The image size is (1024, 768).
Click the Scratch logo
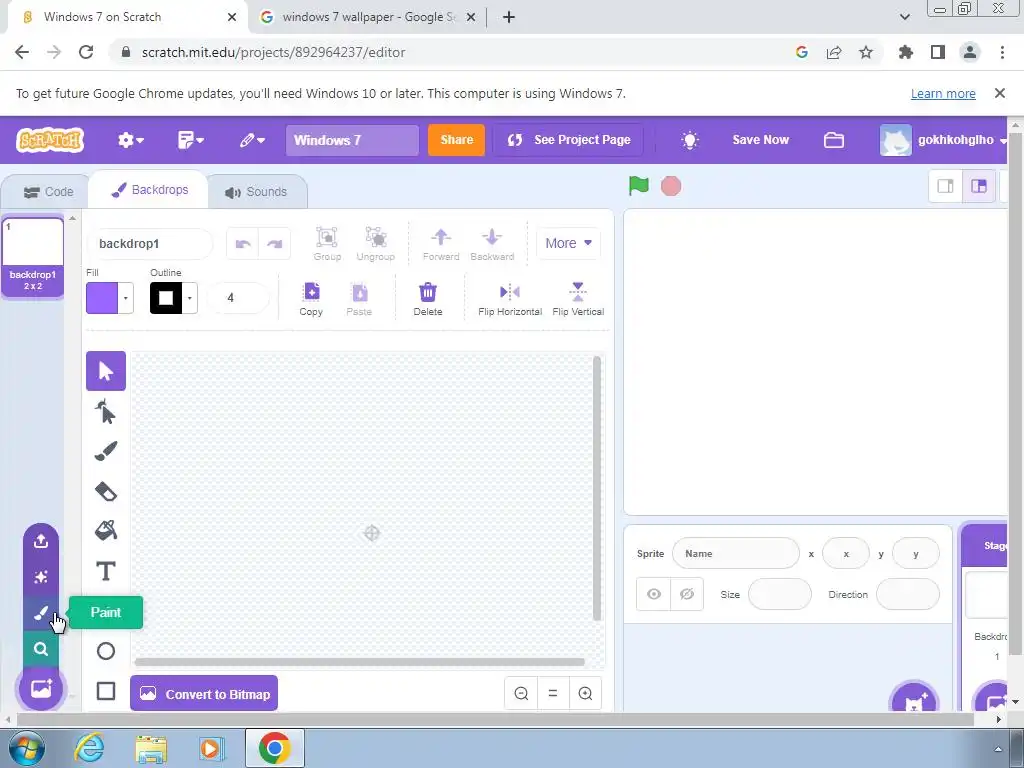pyautogui.click(x=50, y=140)
